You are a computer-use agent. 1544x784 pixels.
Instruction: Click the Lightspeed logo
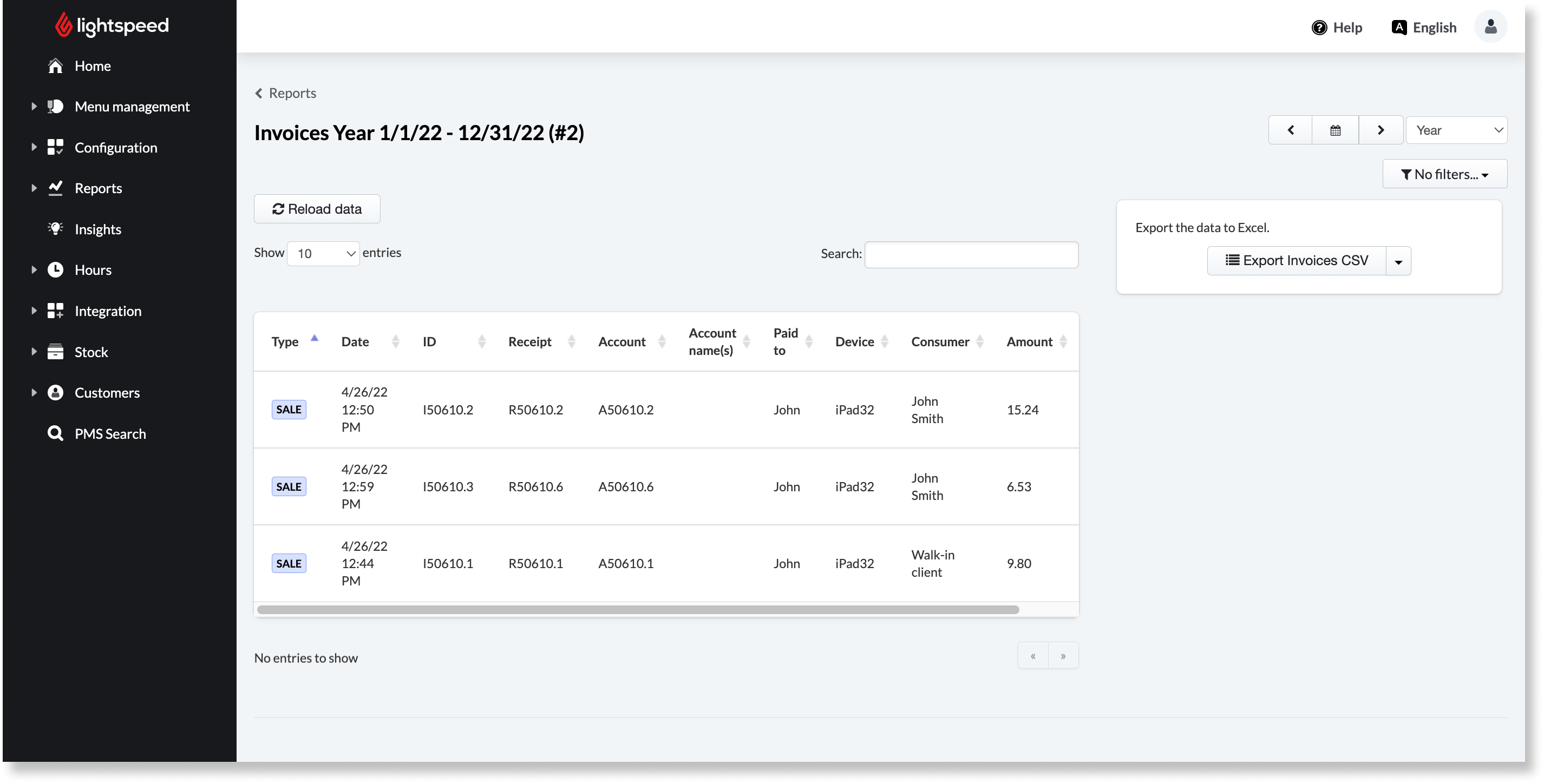(112, 25)
